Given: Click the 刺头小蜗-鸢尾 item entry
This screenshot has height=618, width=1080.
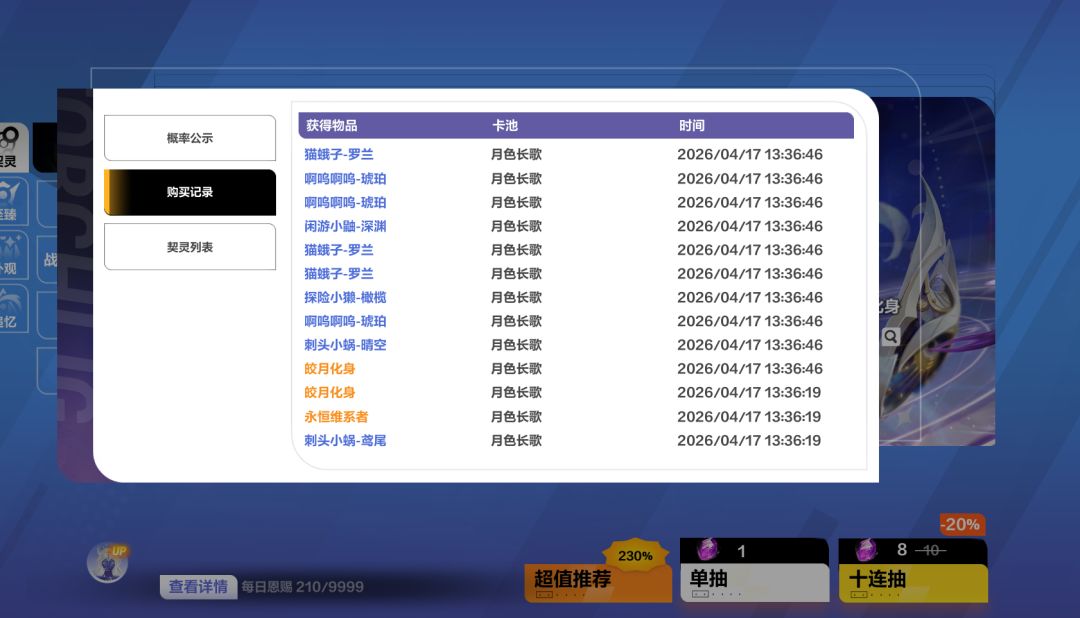Looking at the screenshot, I should click(x=345, y=440).
